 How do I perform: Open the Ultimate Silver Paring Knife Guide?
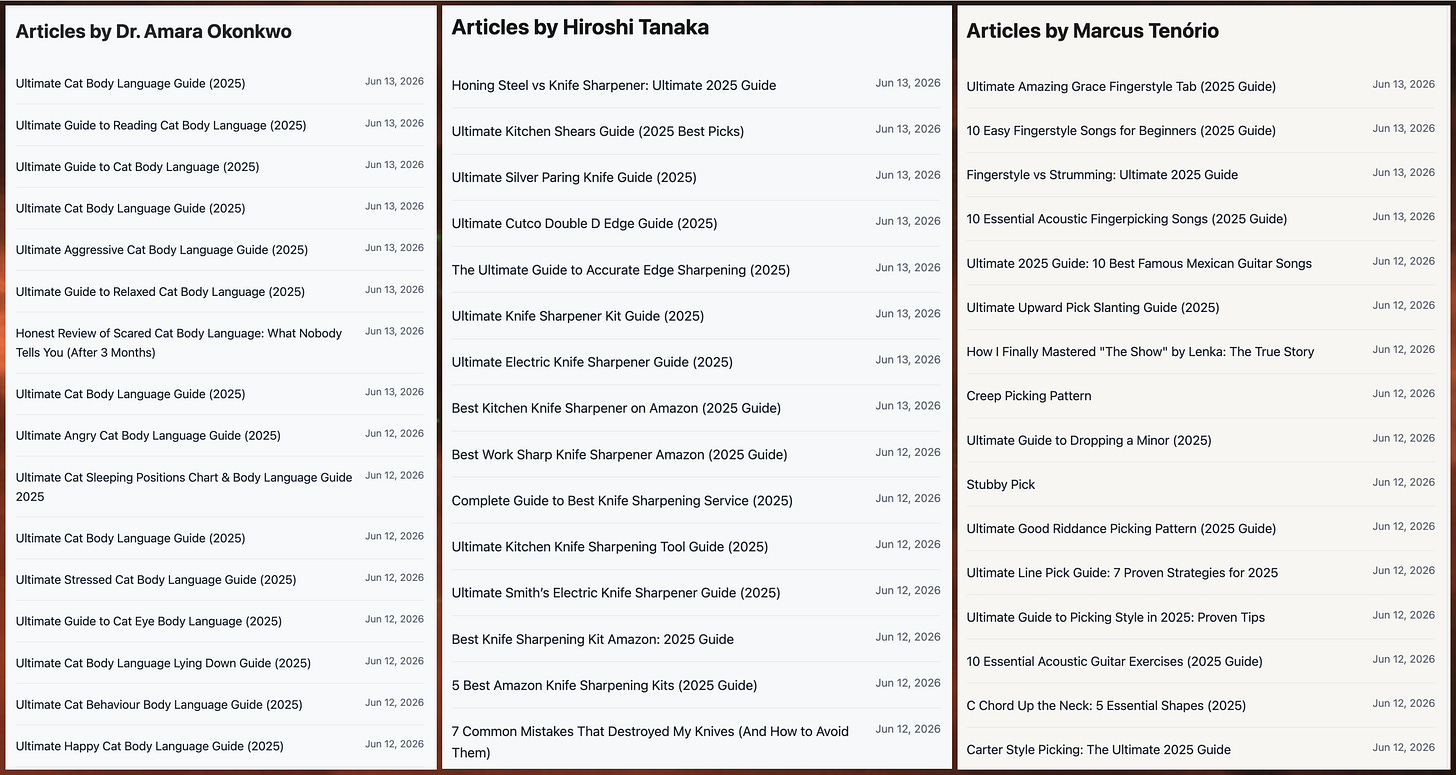(574, 177)
